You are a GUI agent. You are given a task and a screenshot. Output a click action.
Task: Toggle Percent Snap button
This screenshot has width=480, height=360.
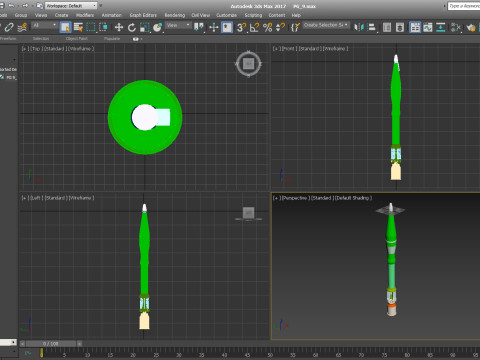point(267,27)
